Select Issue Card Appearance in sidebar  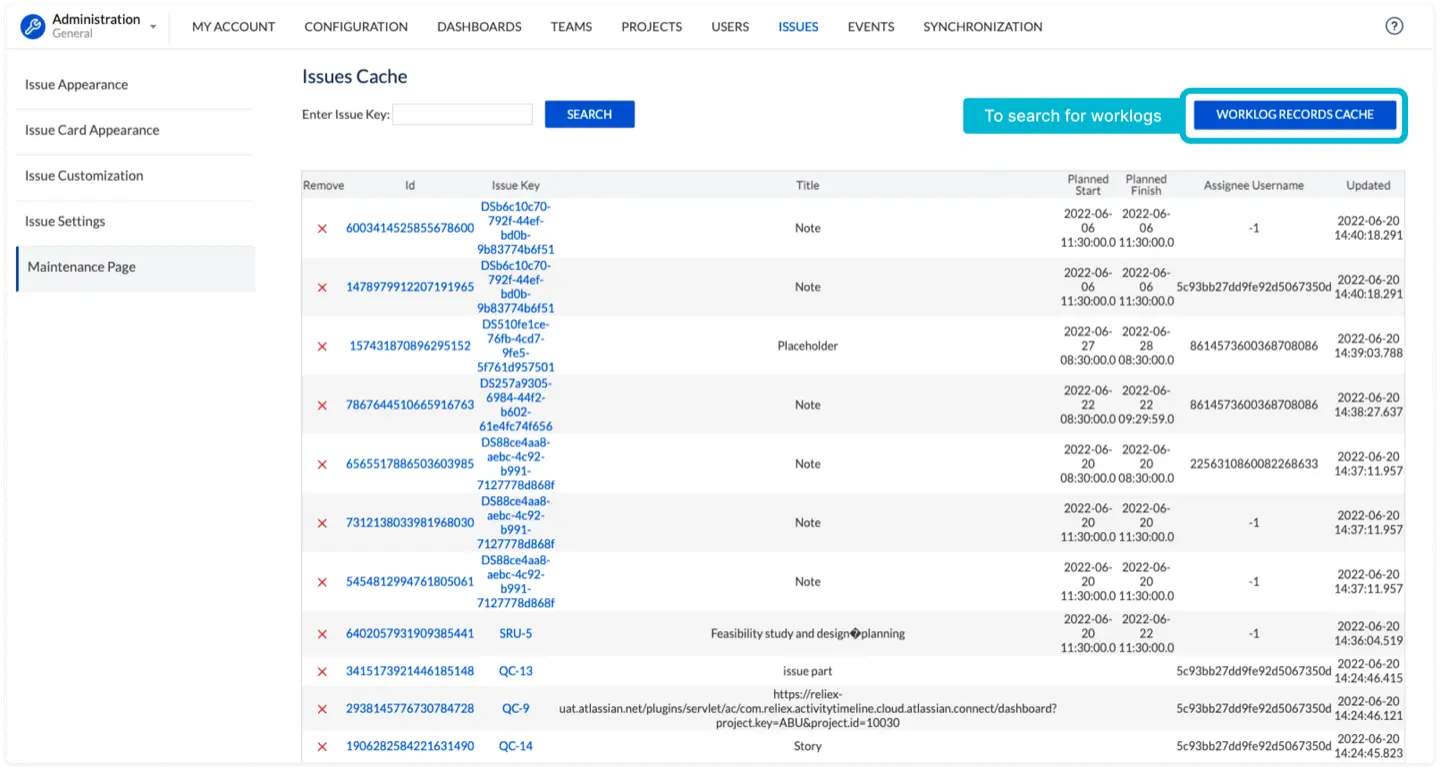tap(92, 130)
